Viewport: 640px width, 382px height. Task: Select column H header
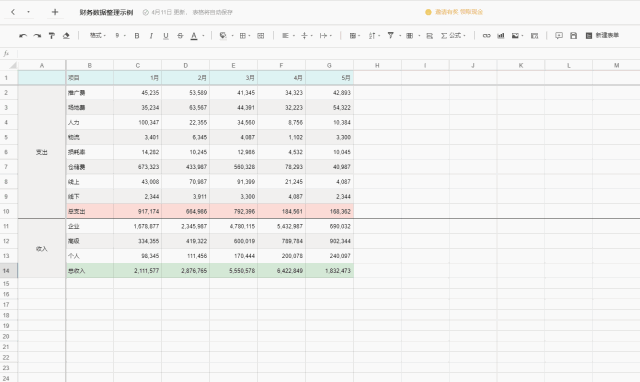pos(377,65)
